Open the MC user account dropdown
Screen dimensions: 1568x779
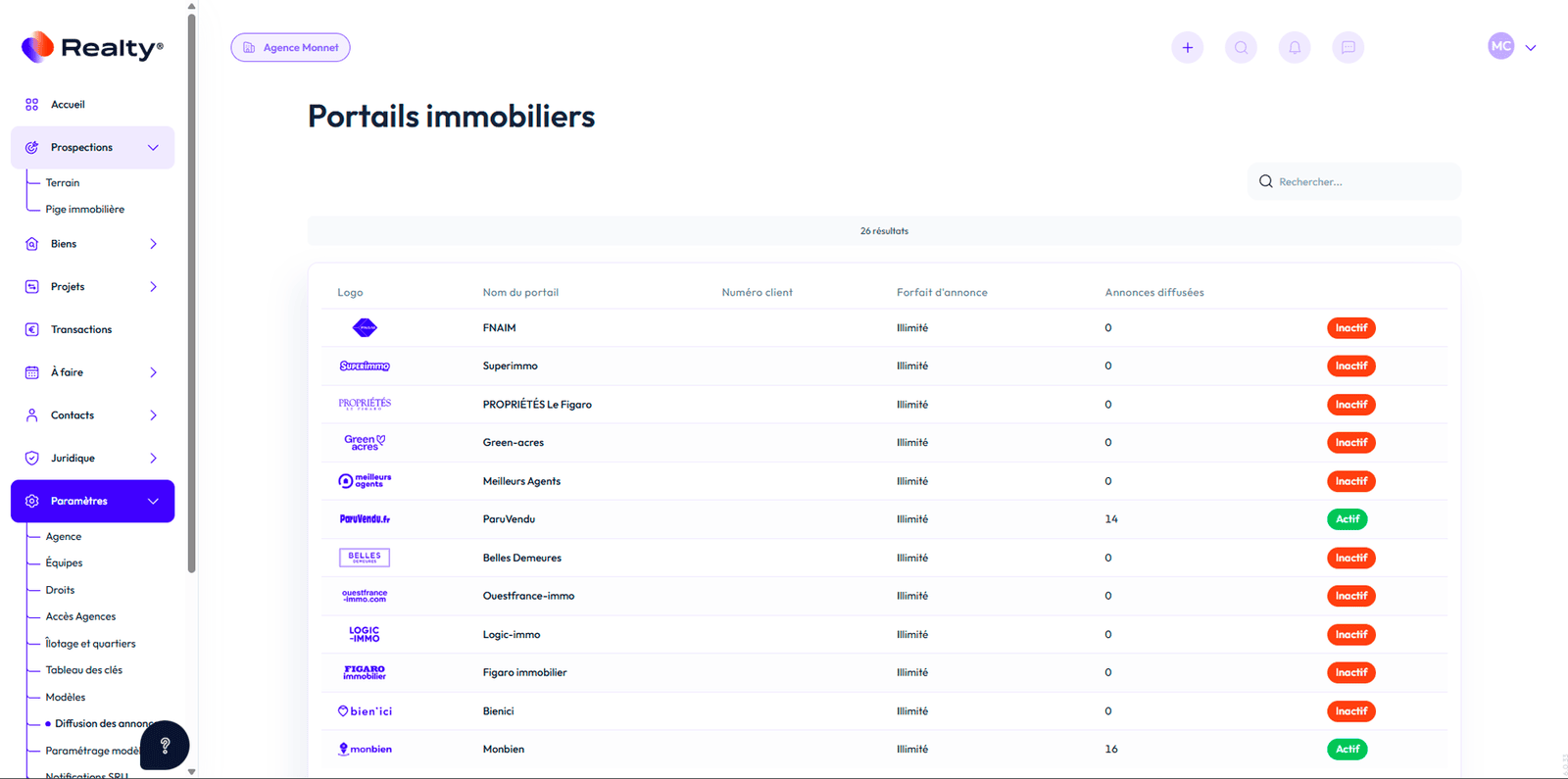pyautogui.click(x=1512, y=47)
